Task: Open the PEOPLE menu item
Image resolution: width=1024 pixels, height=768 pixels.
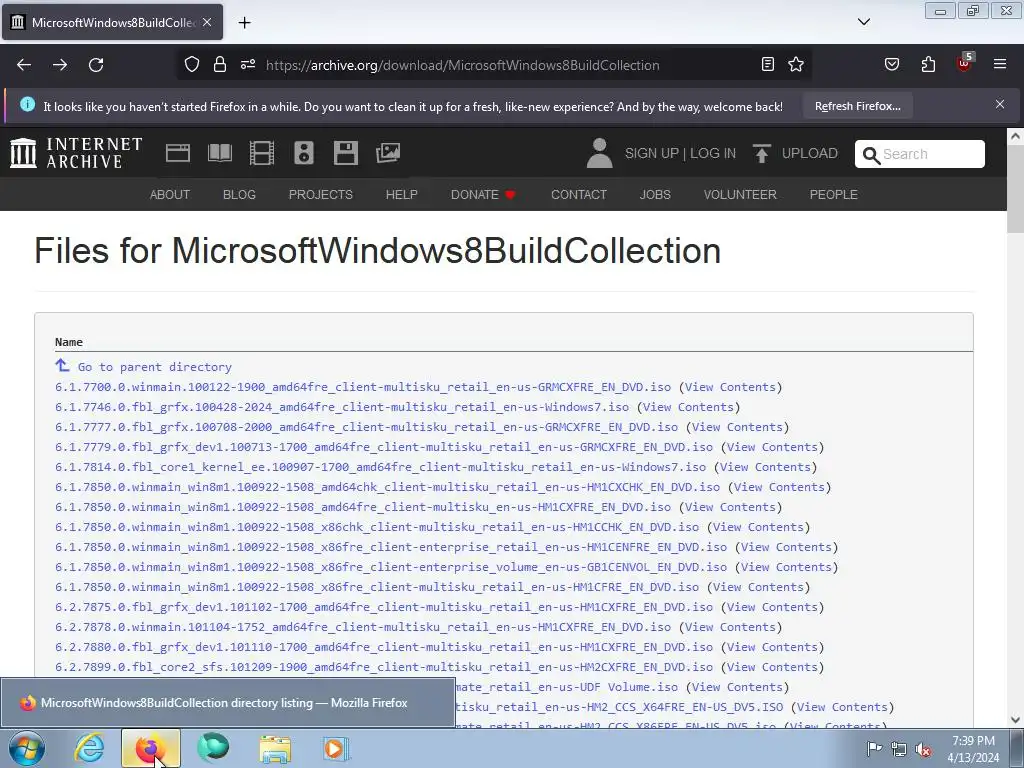Action: pos(834,195)
